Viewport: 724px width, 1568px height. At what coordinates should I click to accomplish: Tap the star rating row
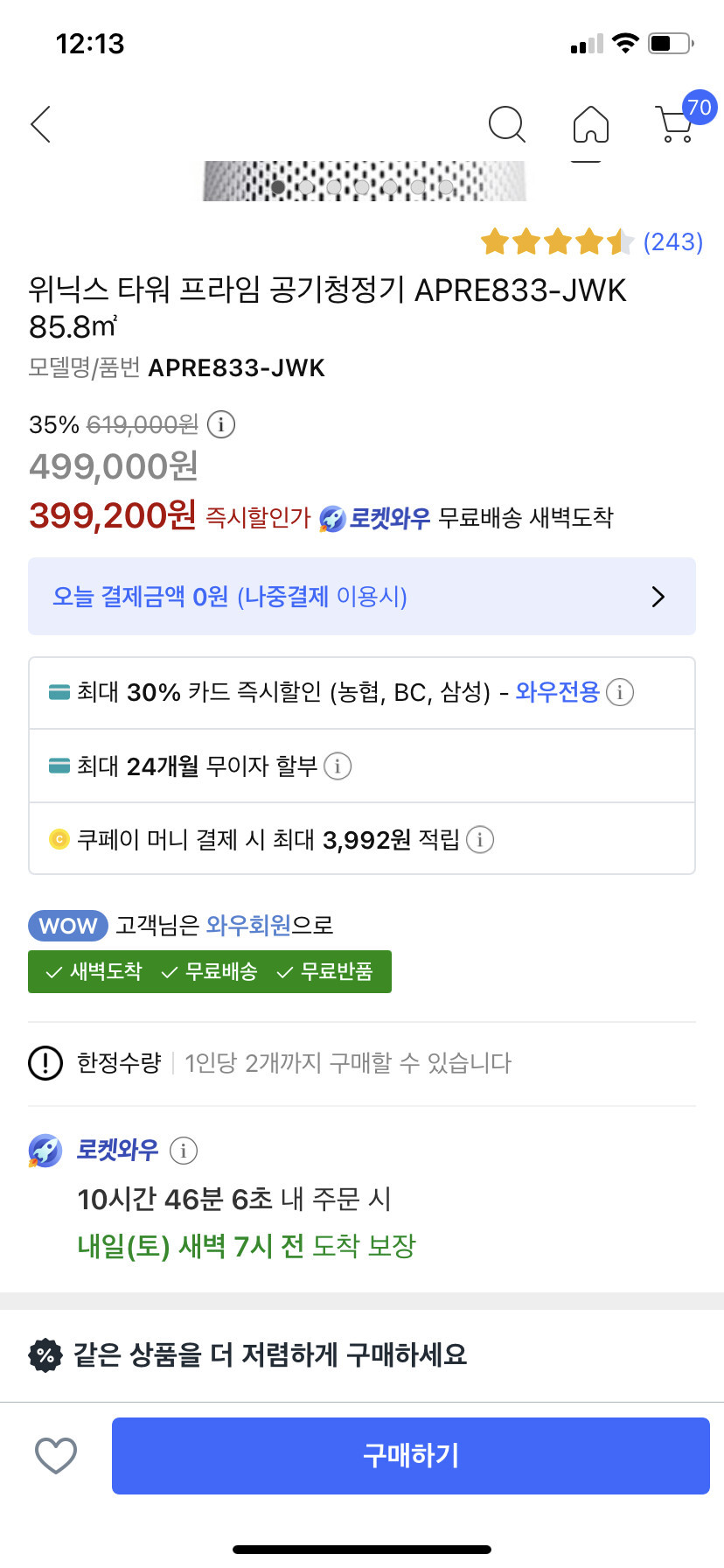click(556, 241)
